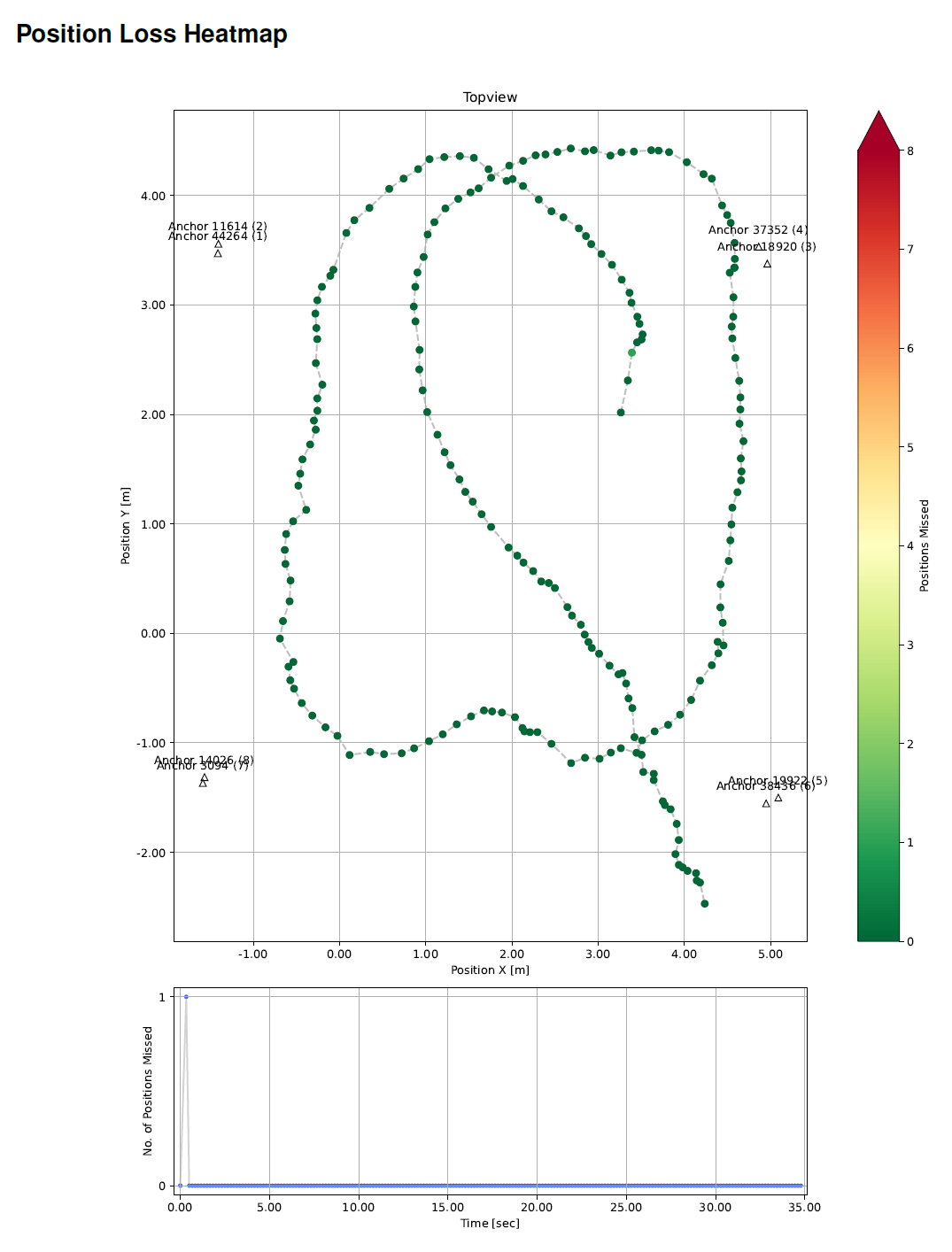Click the Anchor 37352 (4) triangle marker
This screenshot has width=952, height=1252.
(759, 247)
